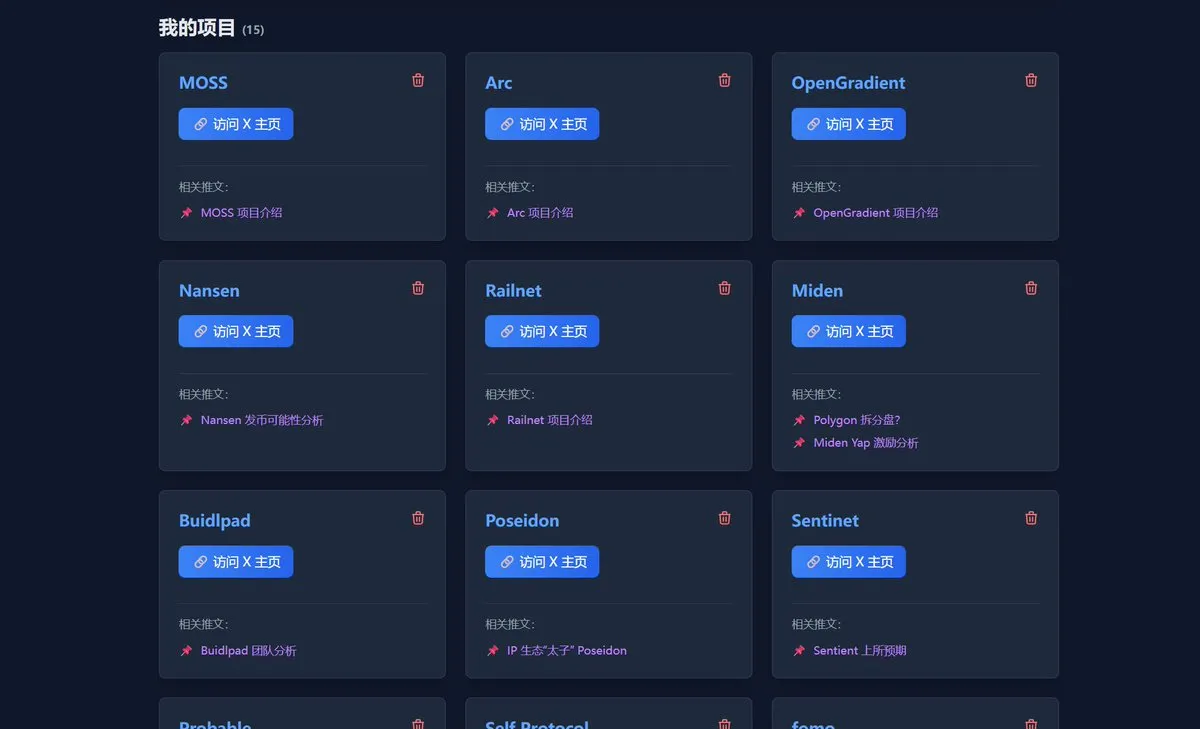Remove Buidlpad with the trash icon
This screenshot has height=729, width=1200.
418,518
